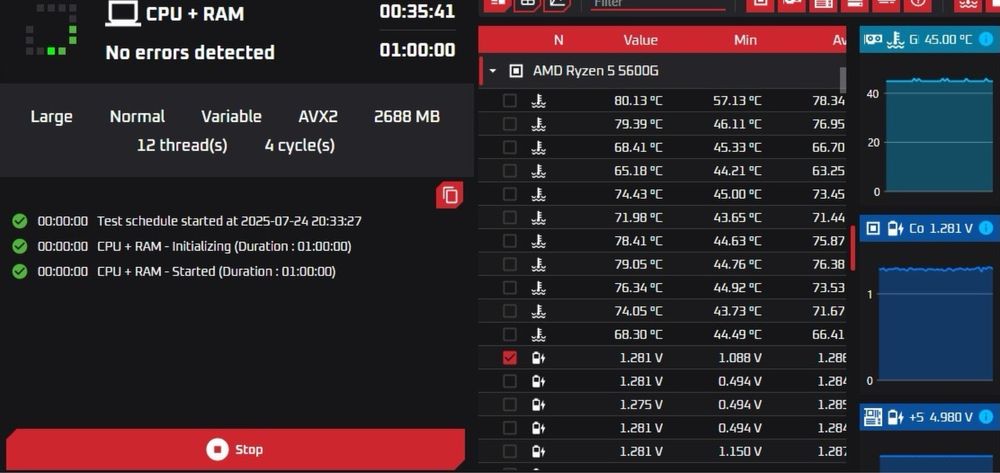Click the GPU card icon in the 45.00 °C graph header
Screen dimensions: 1000x473
pos(873,40)
